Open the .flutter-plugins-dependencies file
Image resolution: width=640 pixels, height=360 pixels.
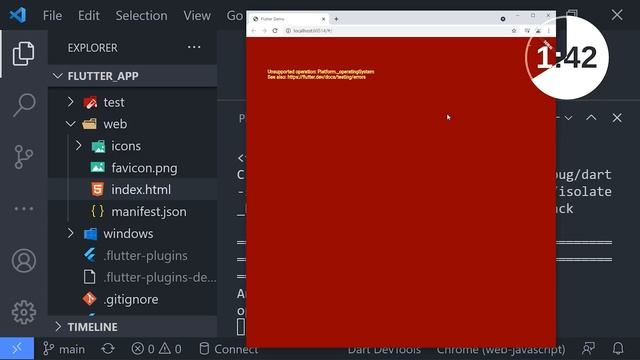(x=133, y=278)
